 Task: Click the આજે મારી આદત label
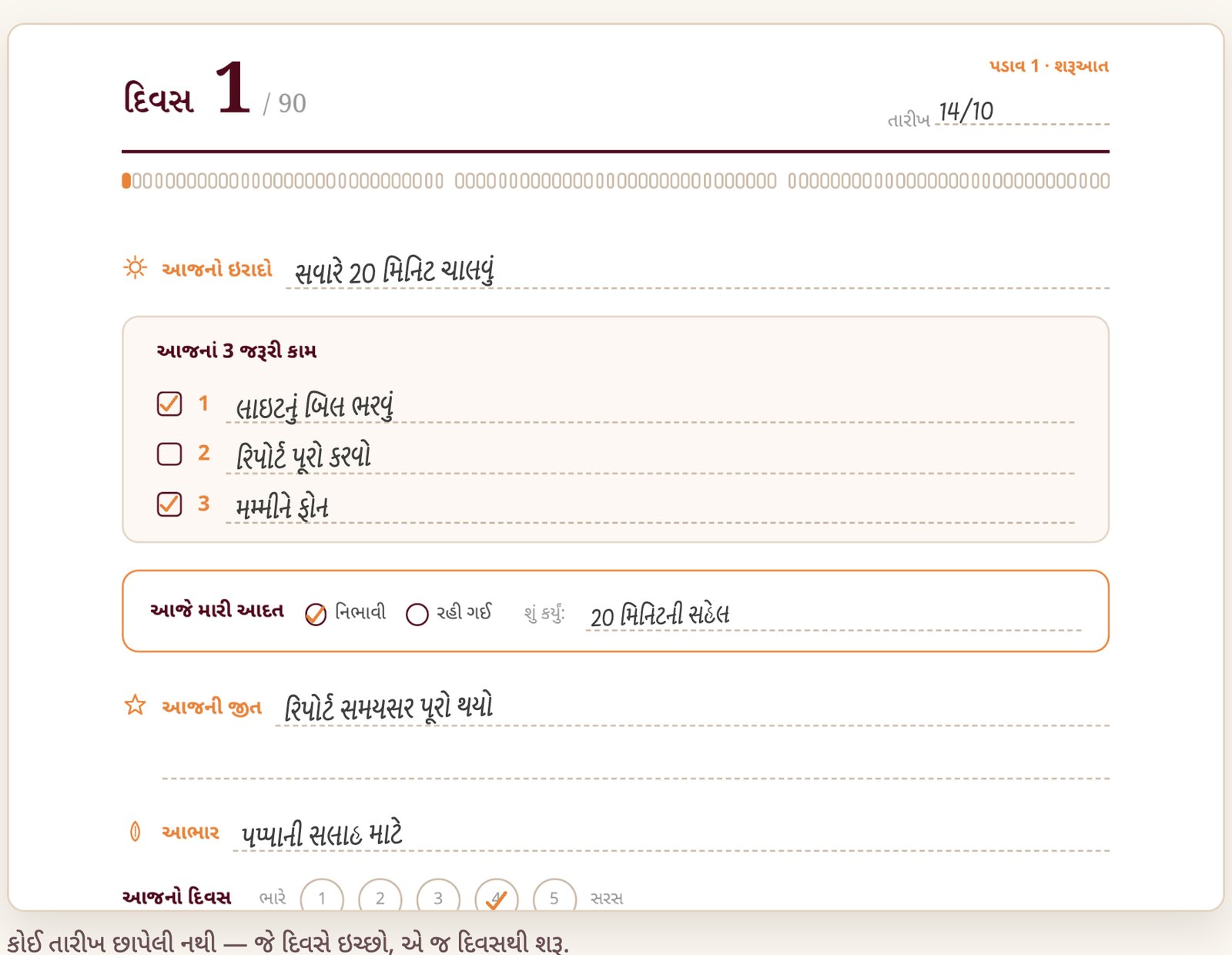tap(217, 611)
